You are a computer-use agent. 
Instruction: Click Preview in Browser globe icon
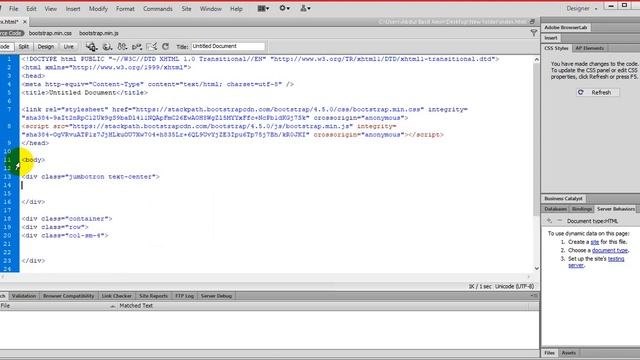coord(107,47)
